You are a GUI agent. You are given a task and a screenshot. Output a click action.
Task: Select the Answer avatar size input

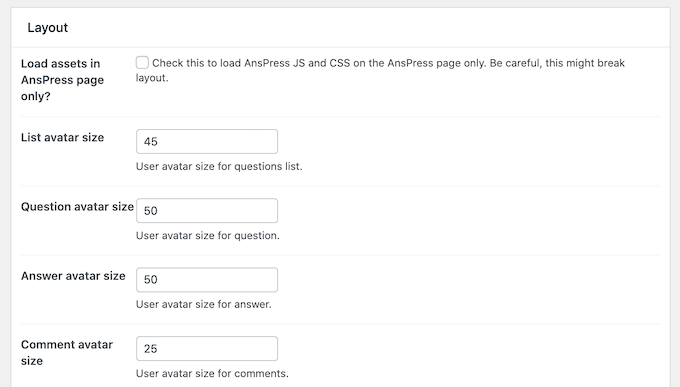click(x=207, y=279)
